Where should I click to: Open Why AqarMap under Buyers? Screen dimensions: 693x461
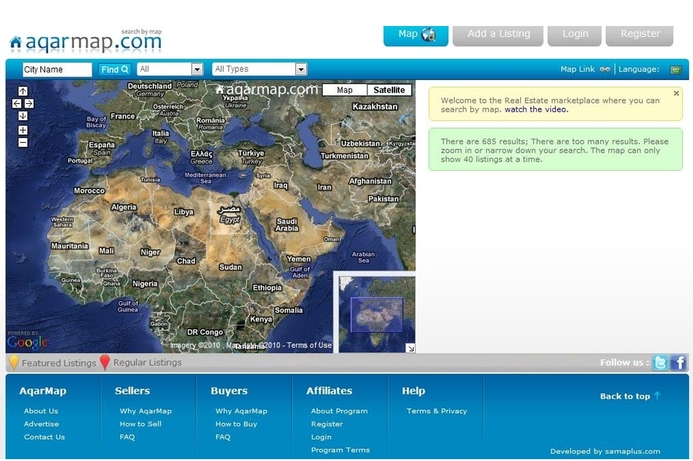(x=241, y=411)
